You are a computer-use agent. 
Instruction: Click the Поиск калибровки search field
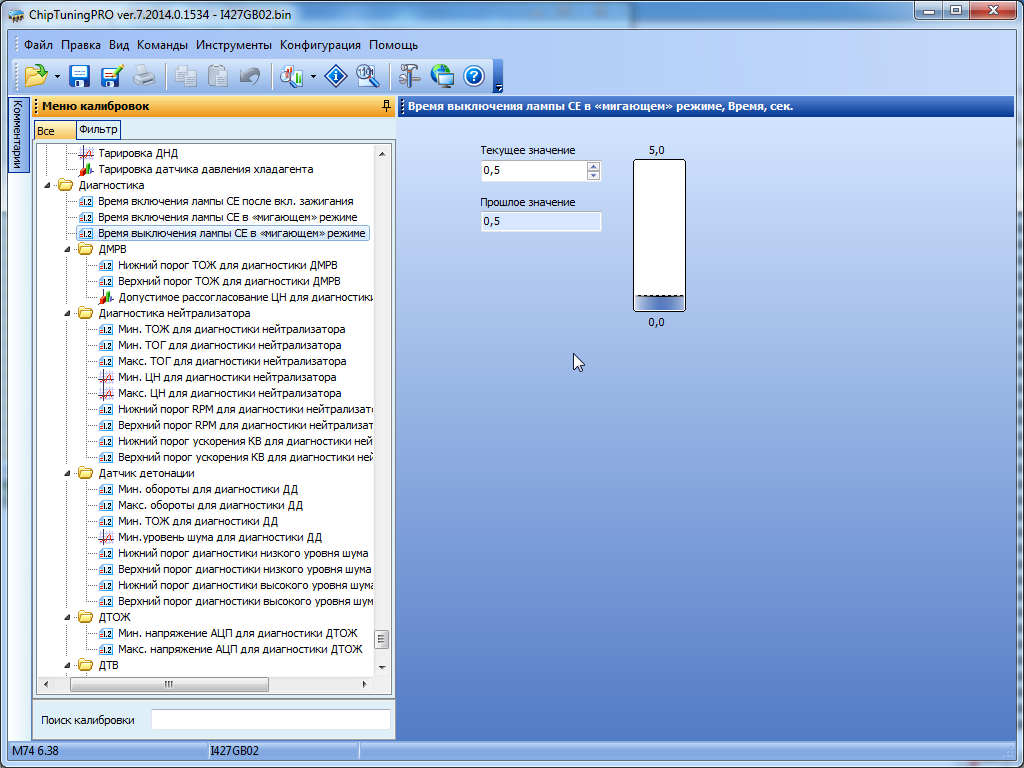270,720
